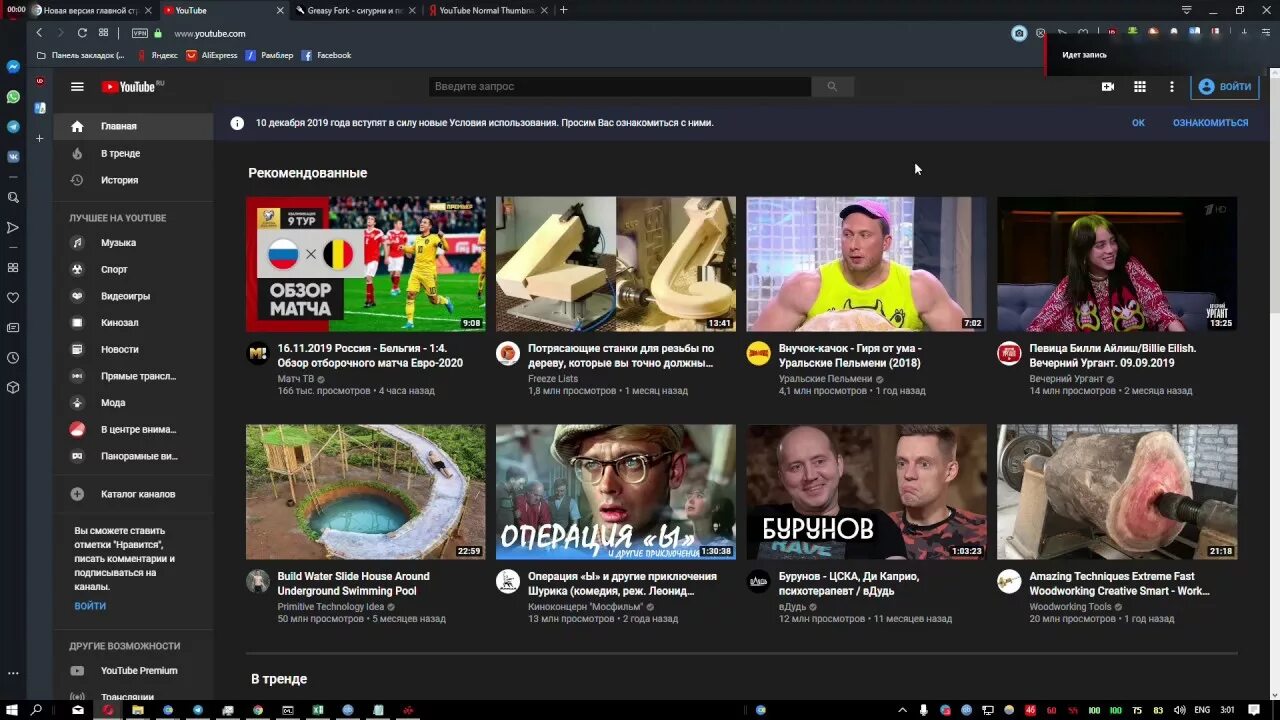Open the YouTube hamburger guide menu

click(x=77, y=87)
